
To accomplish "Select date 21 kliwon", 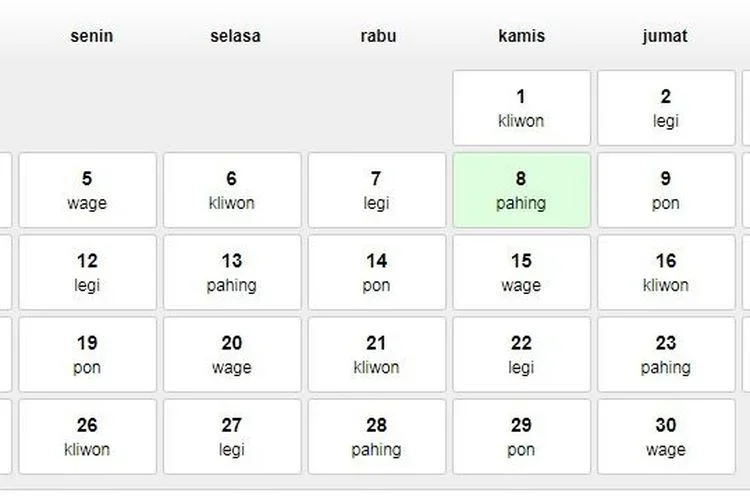I will point(376,355).
